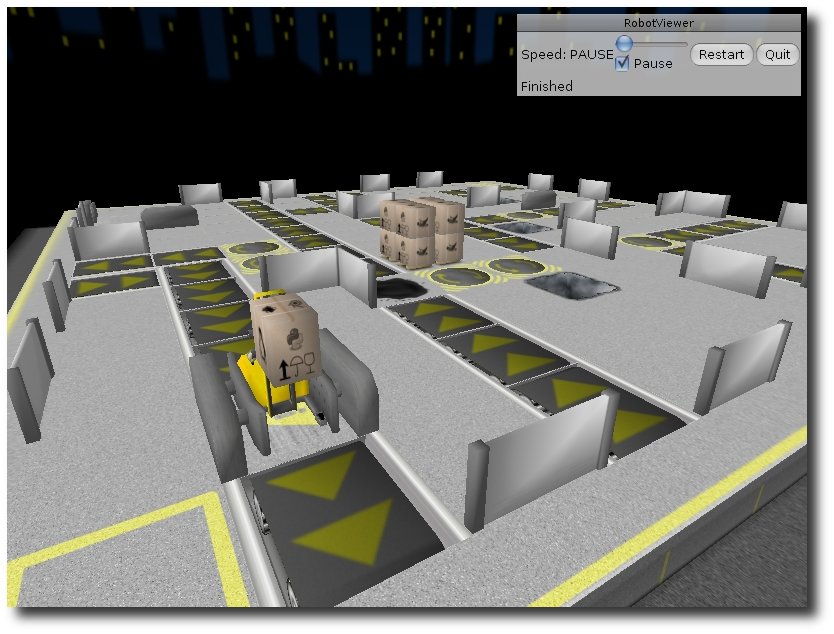
Task: Uncheck the Pause checkbox
Action: pyautogui.click(x=622, y=64)
